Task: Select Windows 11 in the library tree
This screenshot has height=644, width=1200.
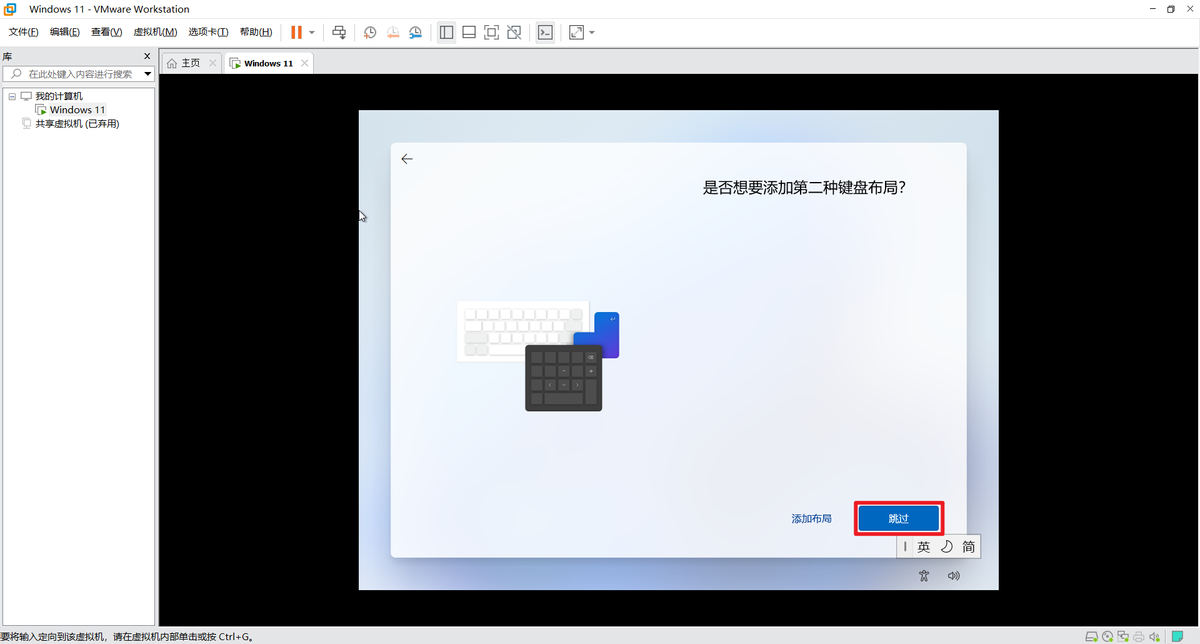Action: point(77,110)
